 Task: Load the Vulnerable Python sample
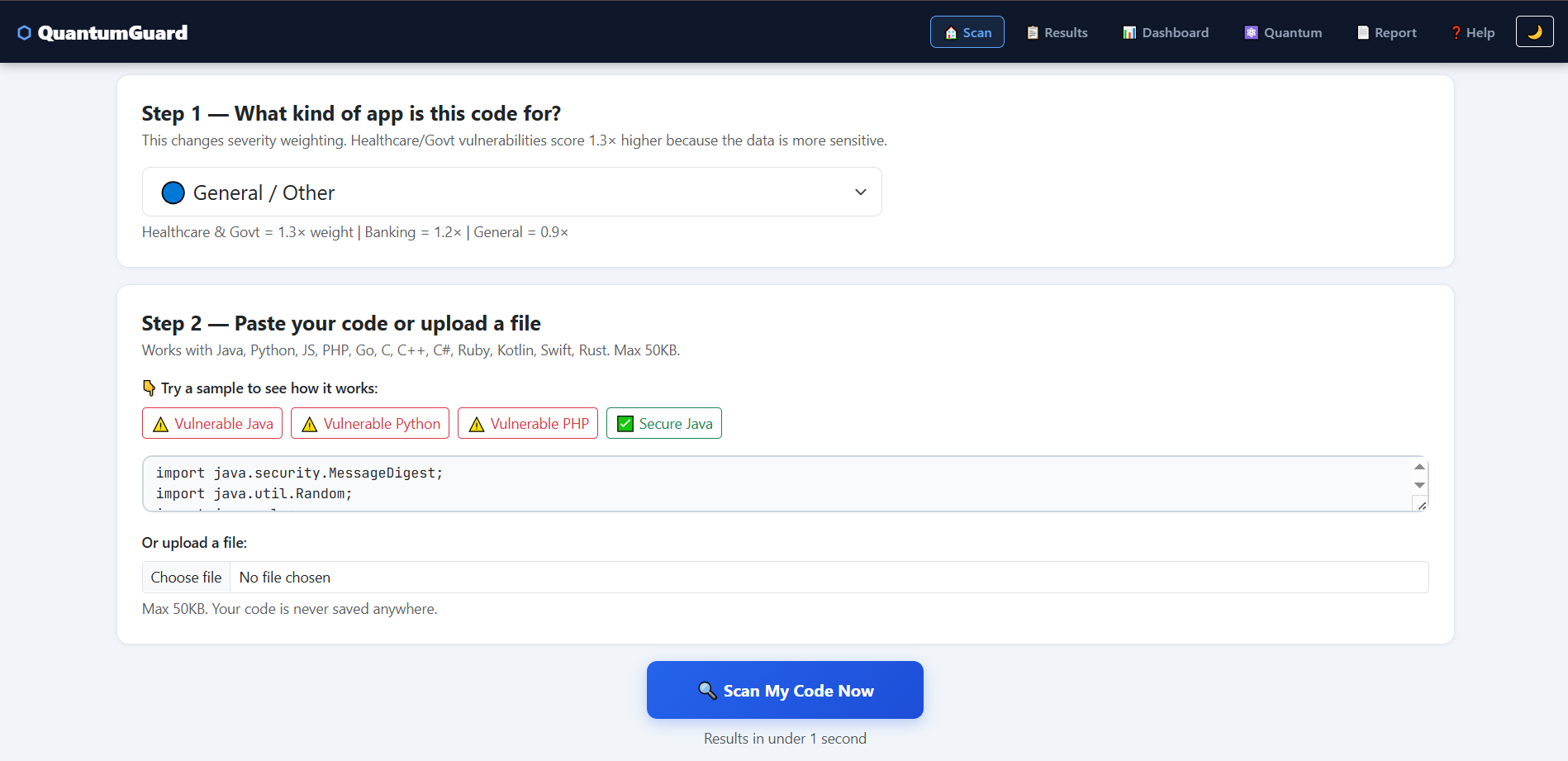pos(370,423)
